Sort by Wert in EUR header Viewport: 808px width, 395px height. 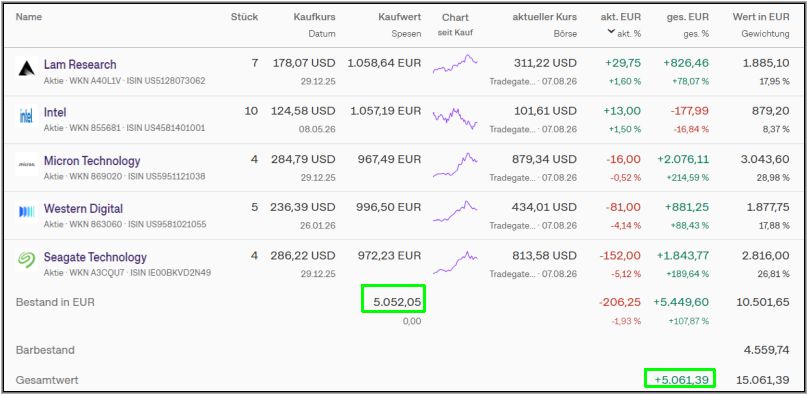[x=761, y=16]
